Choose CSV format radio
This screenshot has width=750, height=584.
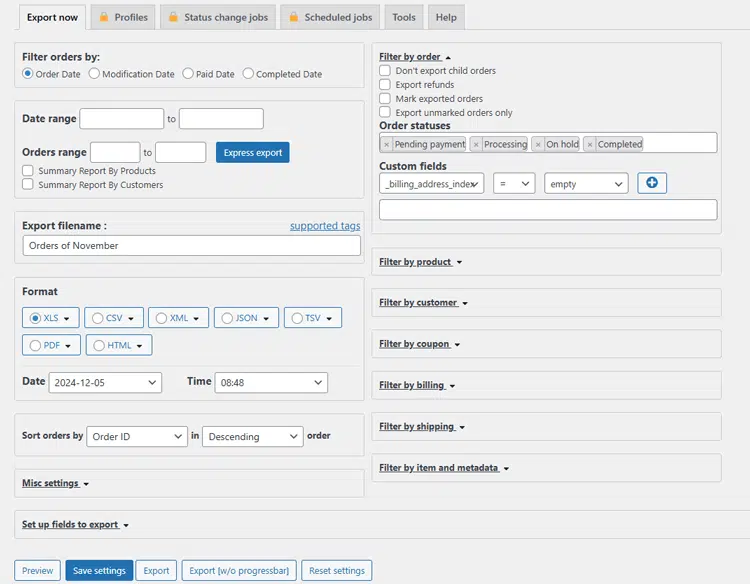98,318
